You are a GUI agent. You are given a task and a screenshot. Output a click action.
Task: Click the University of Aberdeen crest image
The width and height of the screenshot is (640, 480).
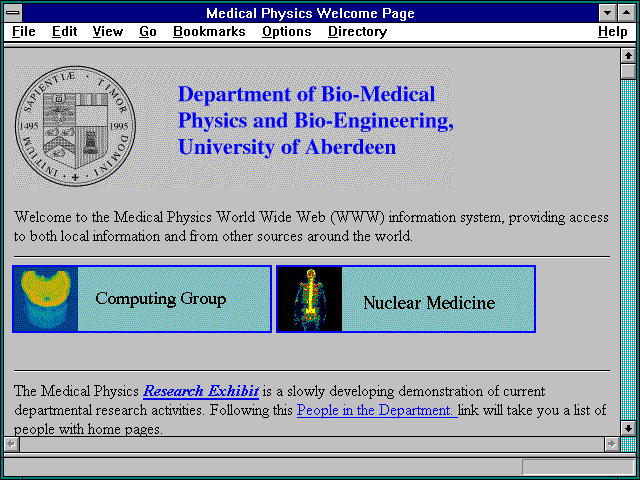click(75, 126)
